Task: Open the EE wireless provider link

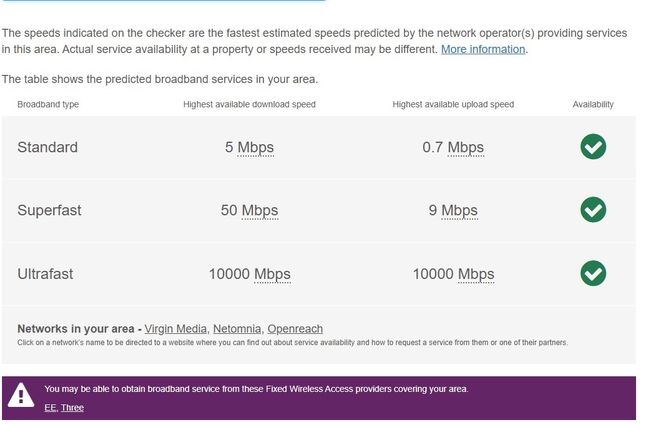Action: tap(50, 408)
